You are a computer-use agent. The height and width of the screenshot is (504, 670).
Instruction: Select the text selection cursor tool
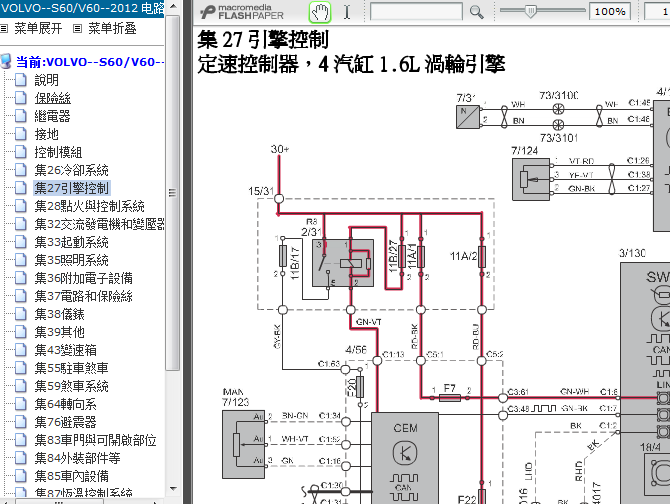pos(347,12)
